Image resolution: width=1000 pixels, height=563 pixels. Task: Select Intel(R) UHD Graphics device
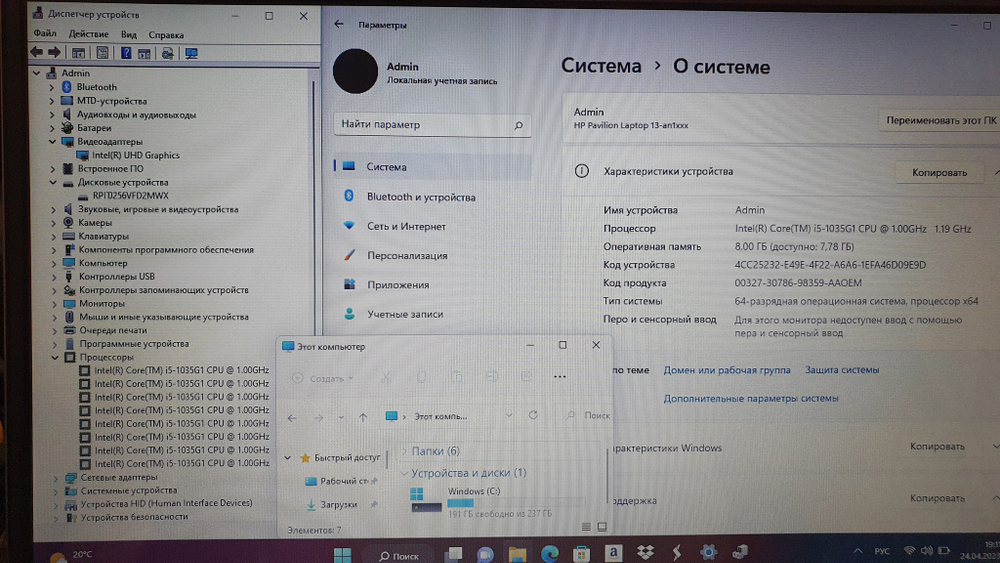(135, 155)
